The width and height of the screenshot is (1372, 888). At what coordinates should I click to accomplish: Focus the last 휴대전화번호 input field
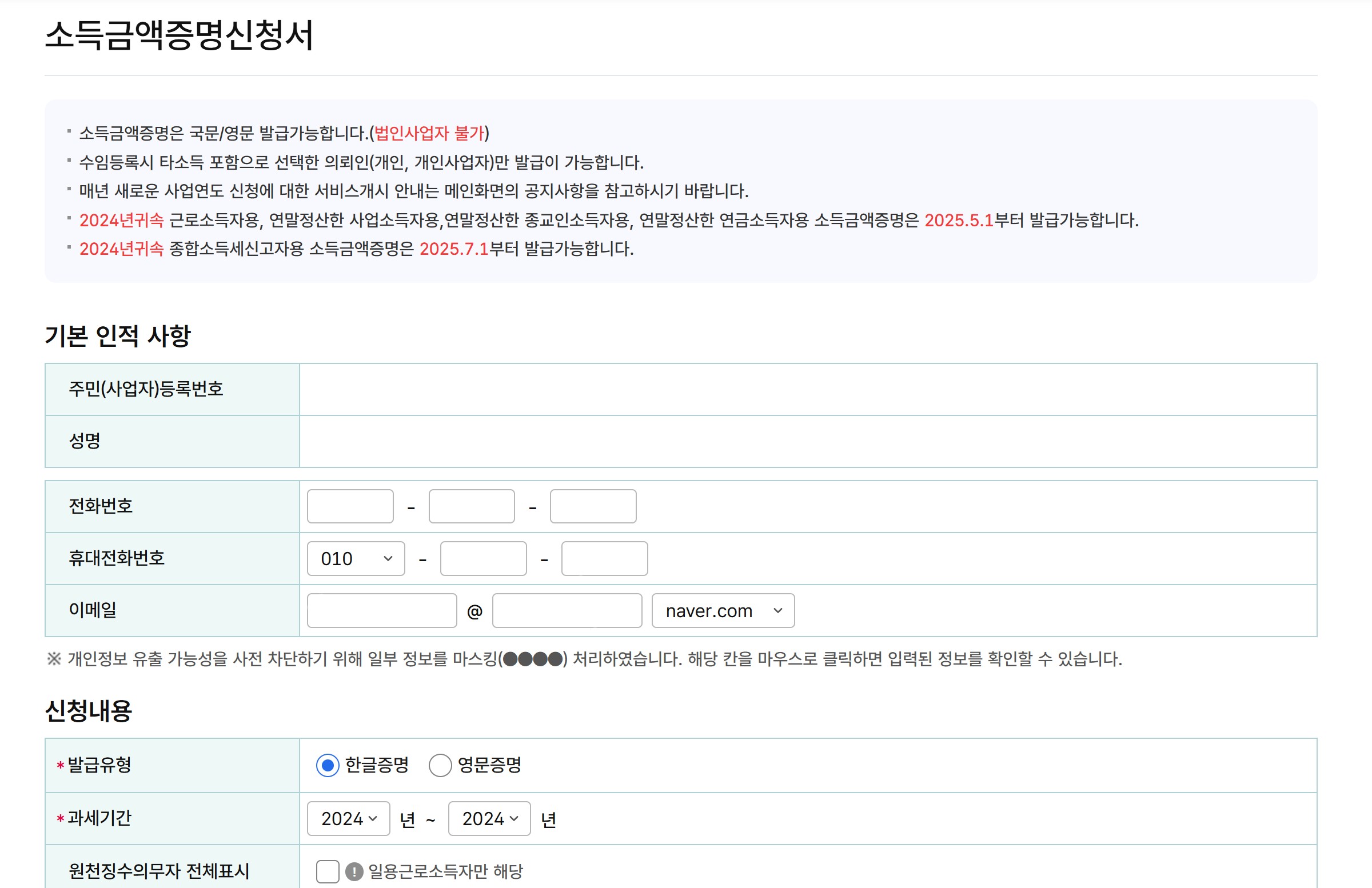tap(605, 558)
